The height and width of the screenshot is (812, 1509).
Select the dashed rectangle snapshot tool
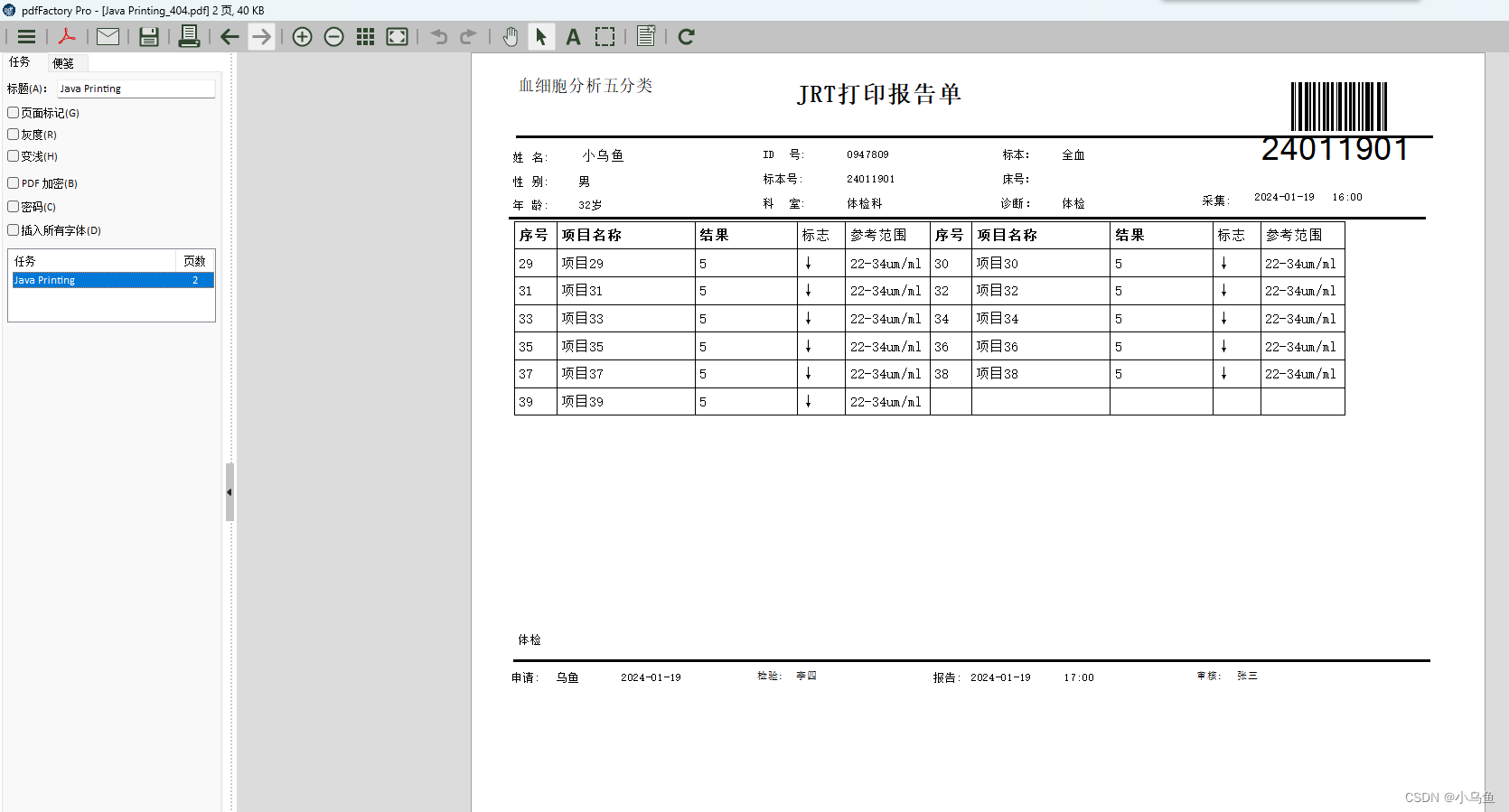coord(605,37)
